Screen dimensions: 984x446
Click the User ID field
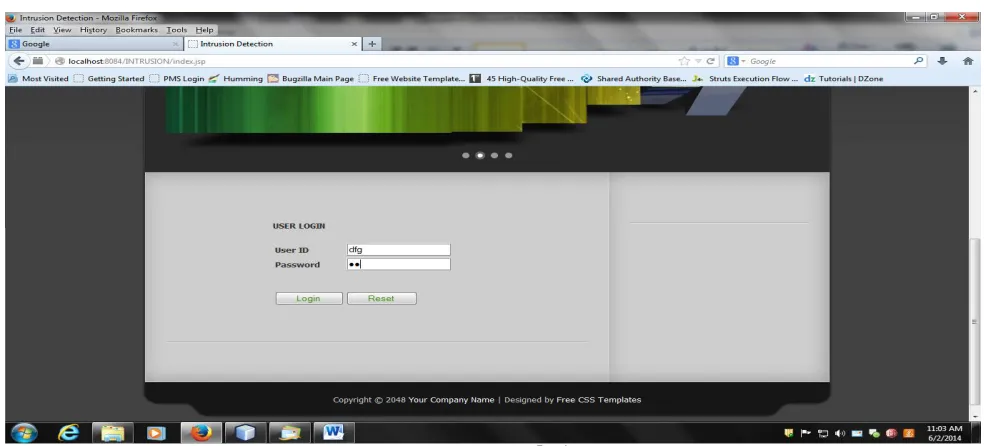[398, 250]
